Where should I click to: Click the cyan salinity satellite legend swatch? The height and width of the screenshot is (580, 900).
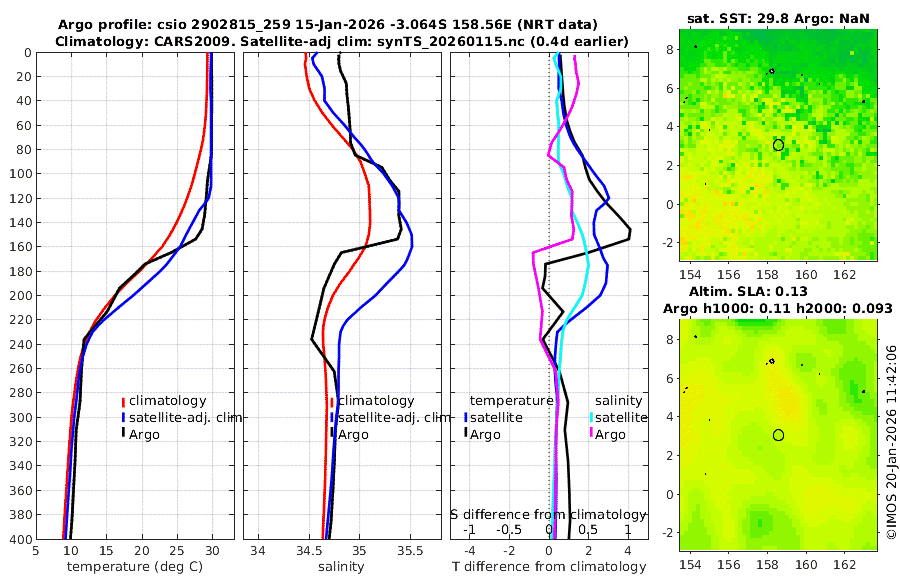pyautogui.click(x=591, y=417)
